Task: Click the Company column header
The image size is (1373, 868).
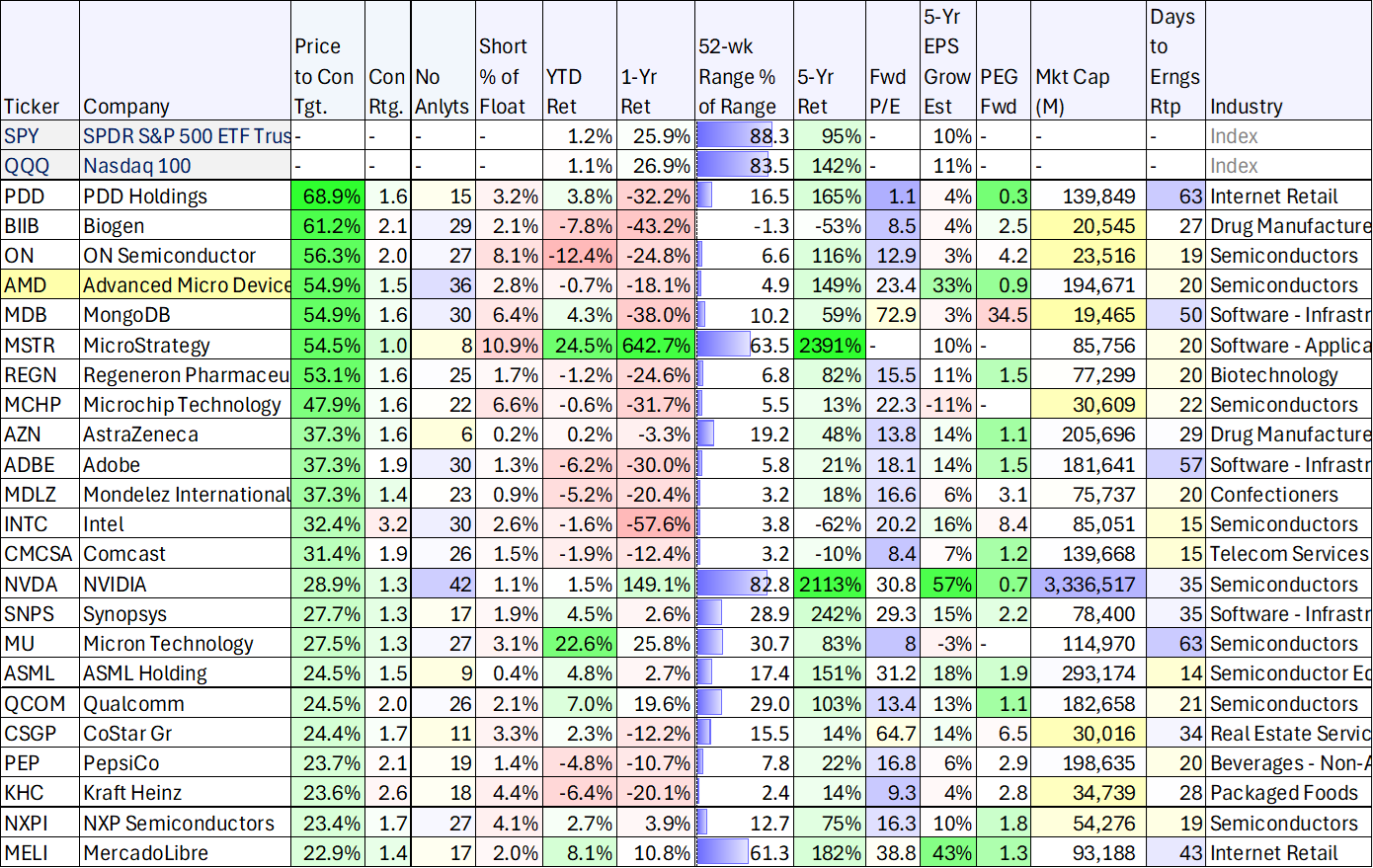Action: (x=186, y=61)
